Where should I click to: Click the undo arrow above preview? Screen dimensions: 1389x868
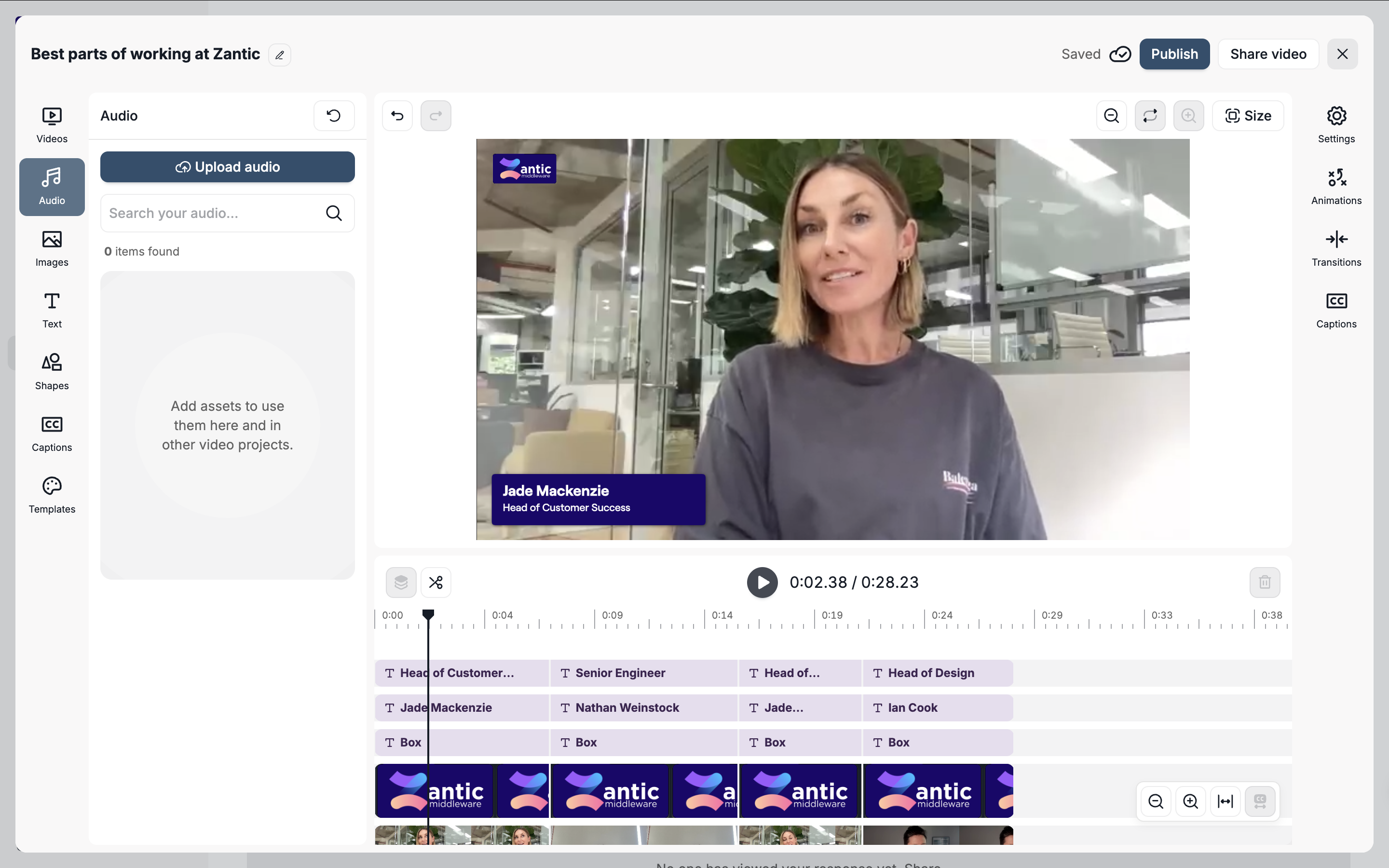click(x=397, y=116)
